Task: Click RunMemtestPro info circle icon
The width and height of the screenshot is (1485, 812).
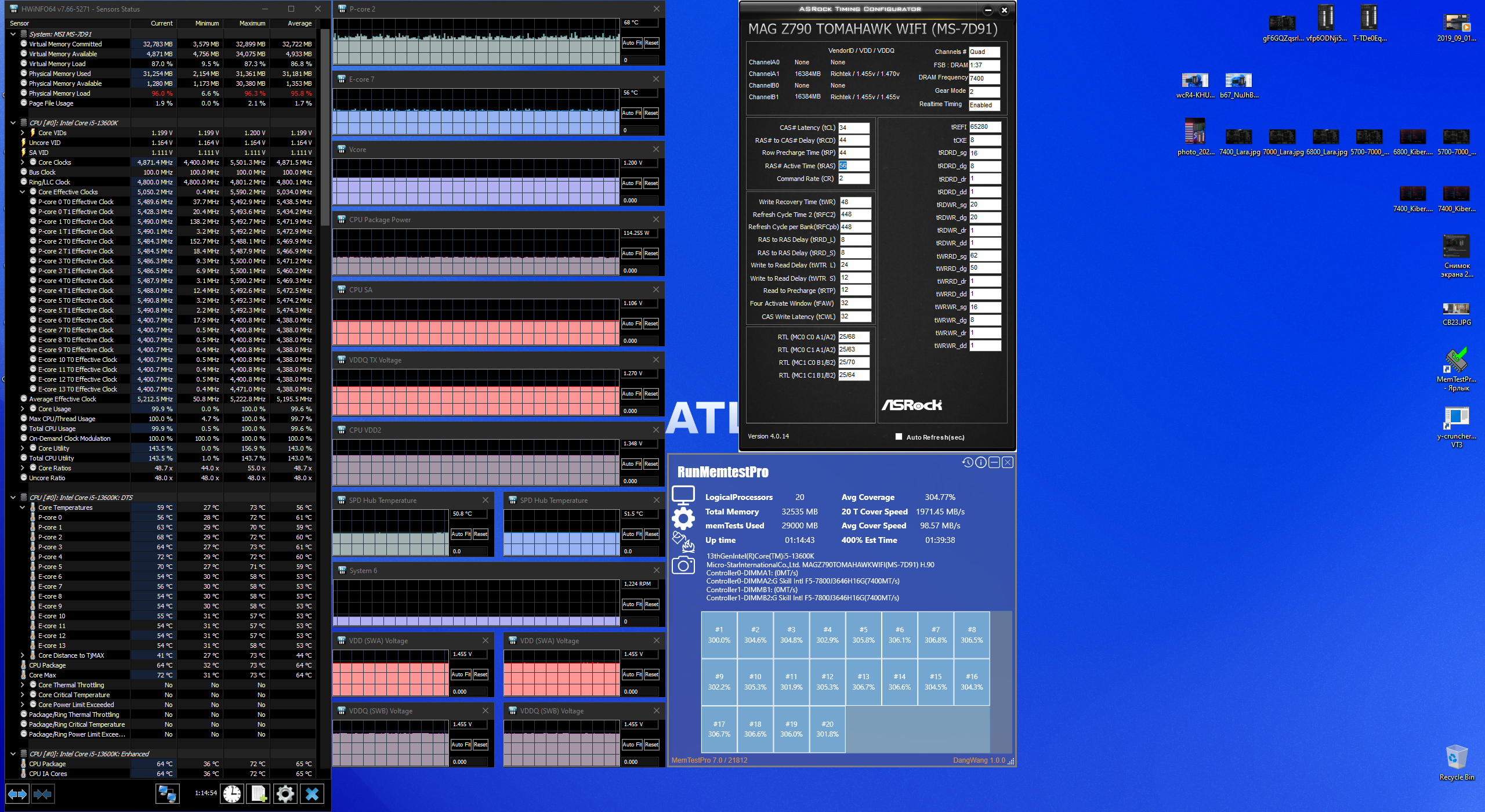Action: click(x=980, y=462)
